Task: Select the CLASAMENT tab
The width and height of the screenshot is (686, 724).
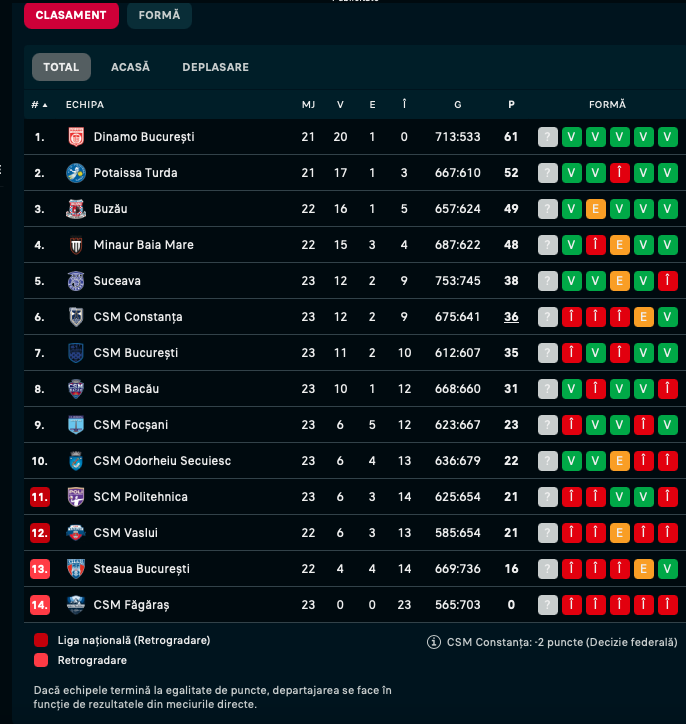Action: pos(71,15)
